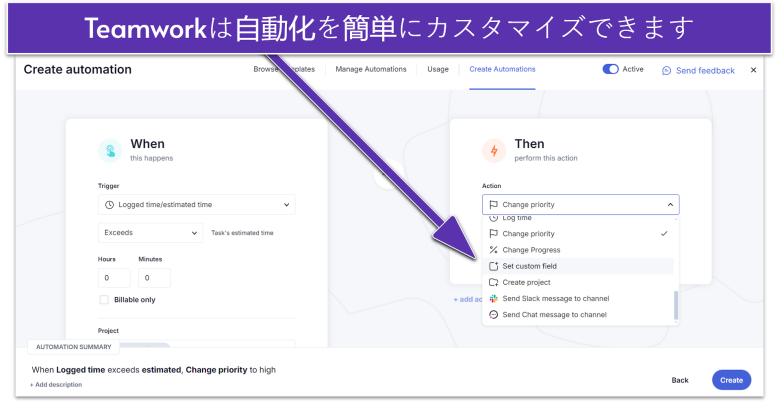This screenshot has height=402, width=780.
Task: Click the checkmark beside Change priority
Action: point(664,234)
